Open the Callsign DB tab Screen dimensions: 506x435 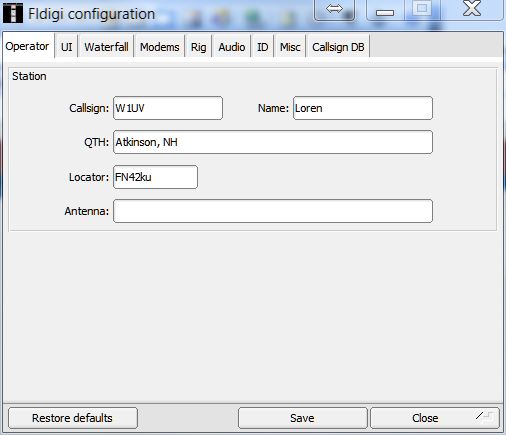tap(338, 47)
